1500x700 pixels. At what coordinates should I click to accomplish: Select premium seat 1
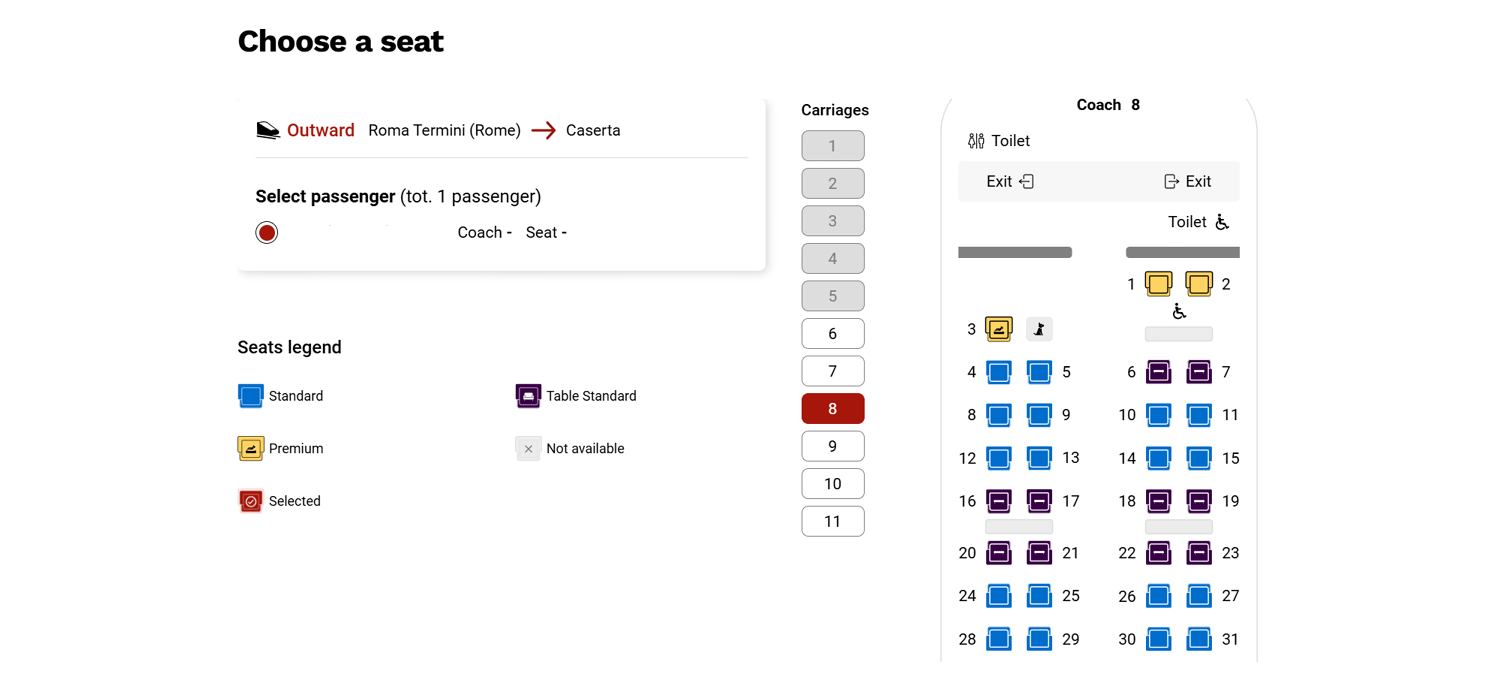pos(1158,284)
